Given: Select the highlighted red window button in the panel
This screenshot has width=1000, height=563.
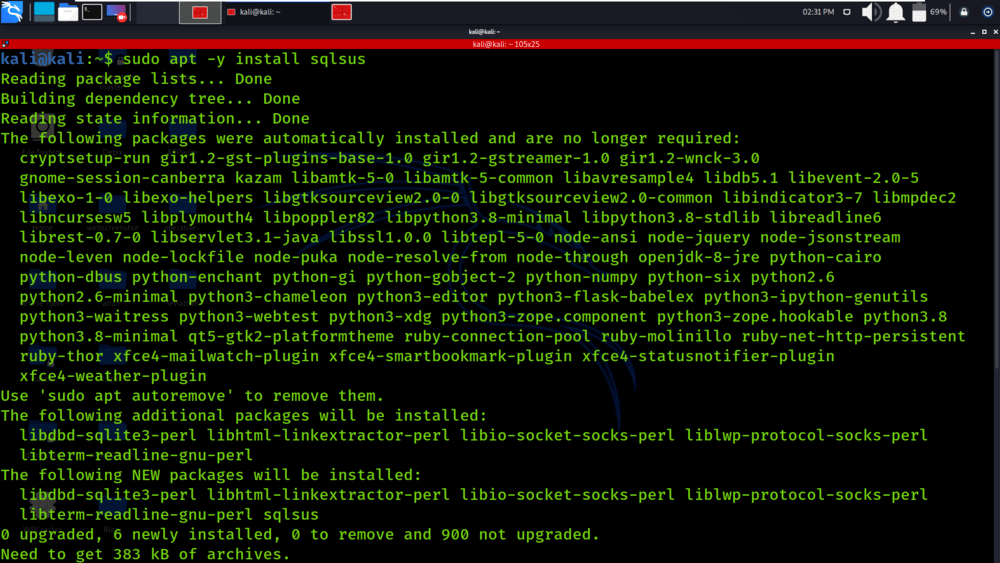Looking at the screenshot, I should pyautogui.click(x=200, y=12).
